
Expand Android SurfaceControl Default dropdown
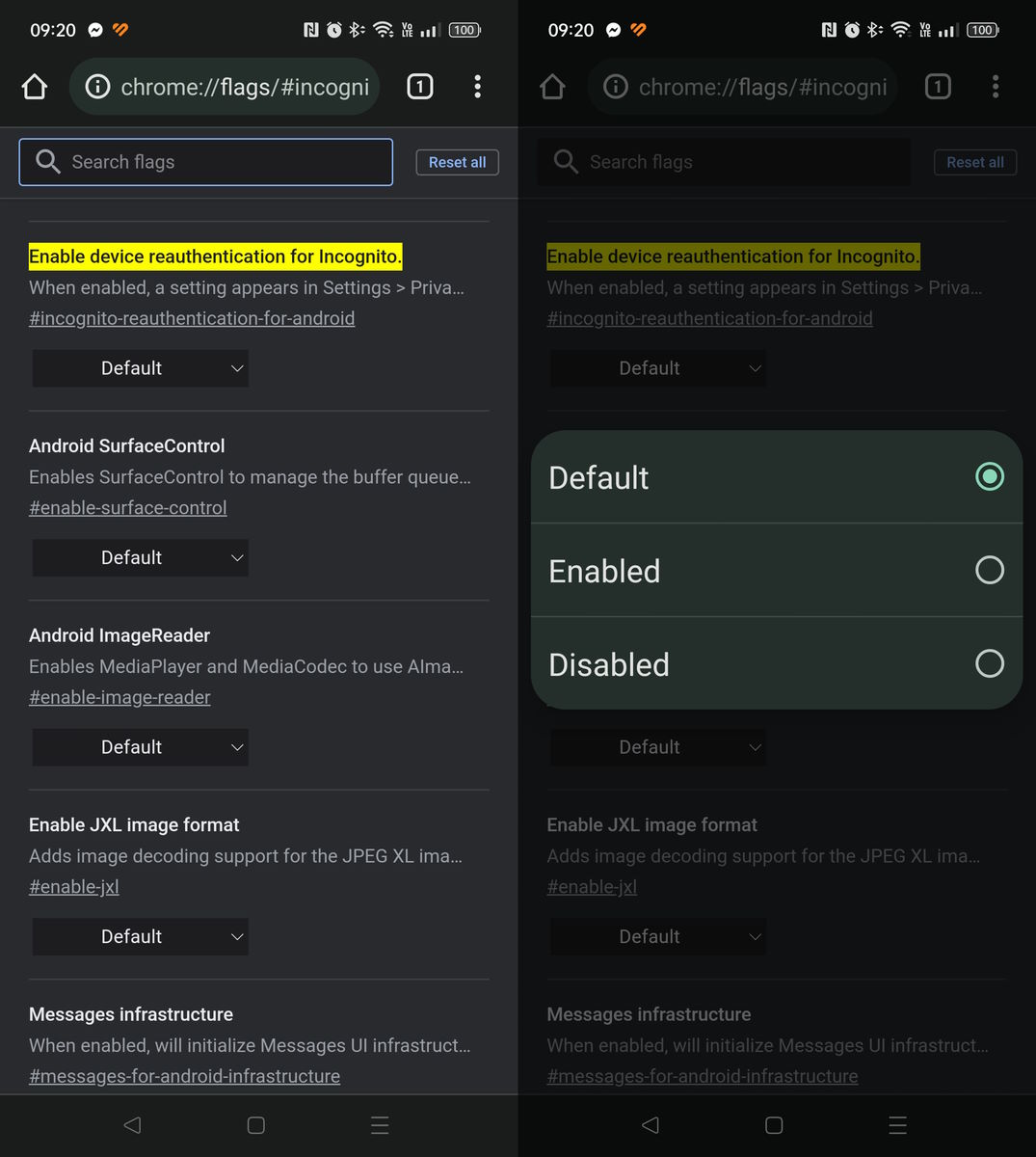[141, 557]
